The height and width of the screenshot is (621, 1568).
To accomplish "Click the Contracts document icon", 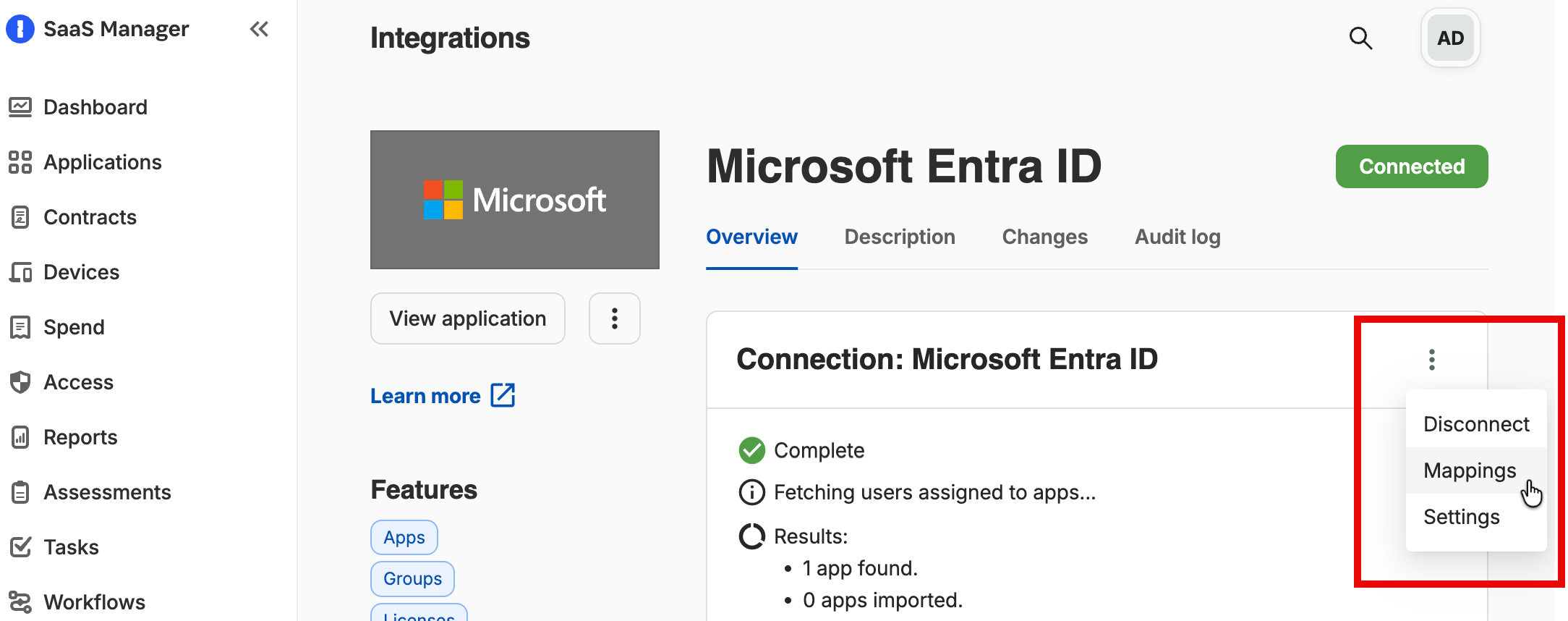I will (x=20, y=217).
